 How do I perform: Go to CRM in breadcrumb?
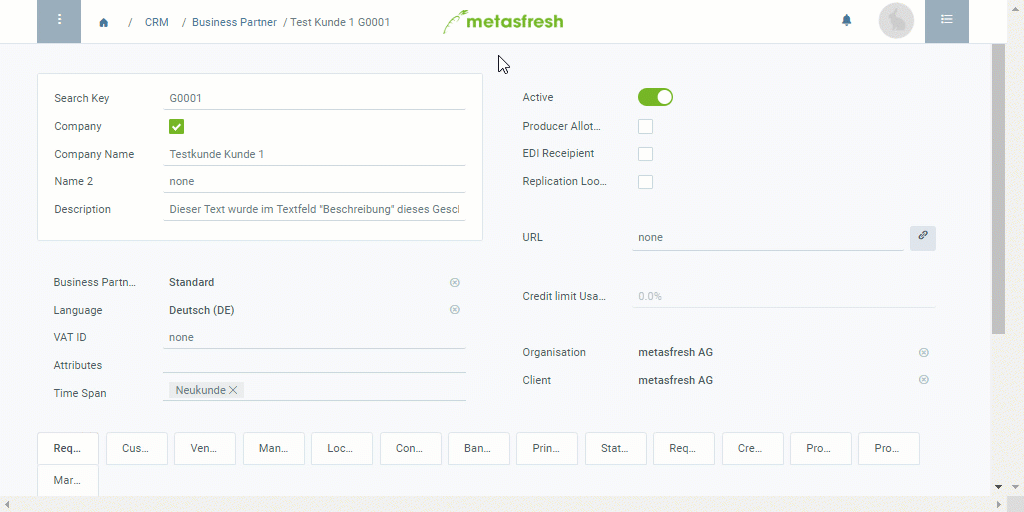[x=157, y=22]
